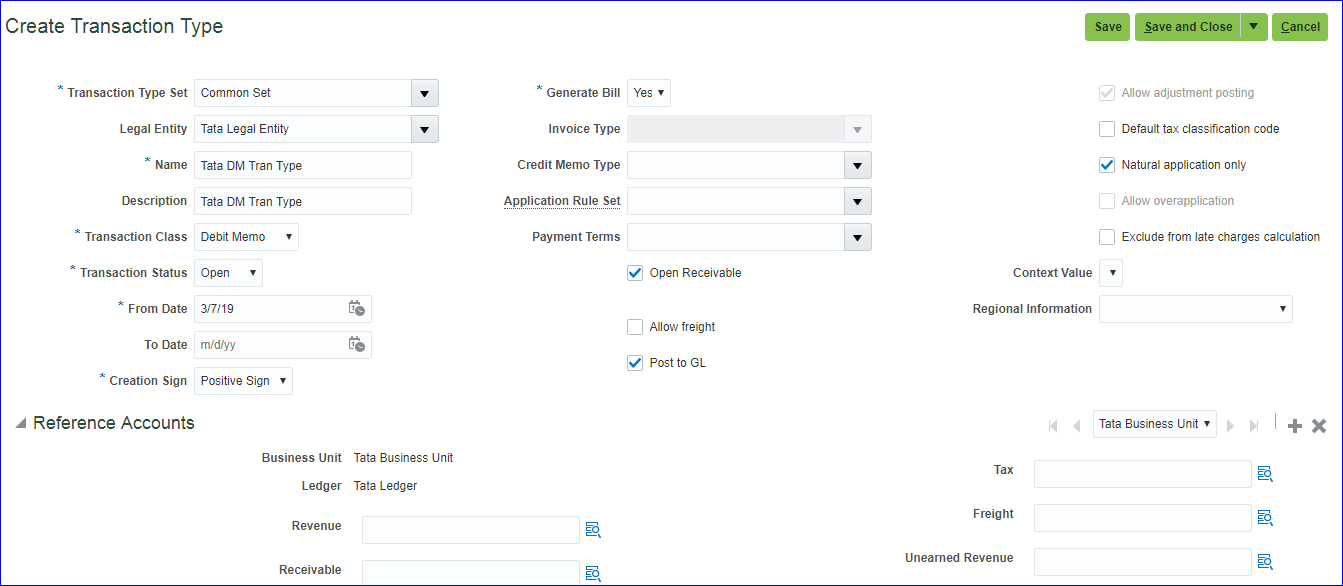Open the To Date calendar picker
The width and height of the screenshot is (1343, 586).
(x=357, y=345)
